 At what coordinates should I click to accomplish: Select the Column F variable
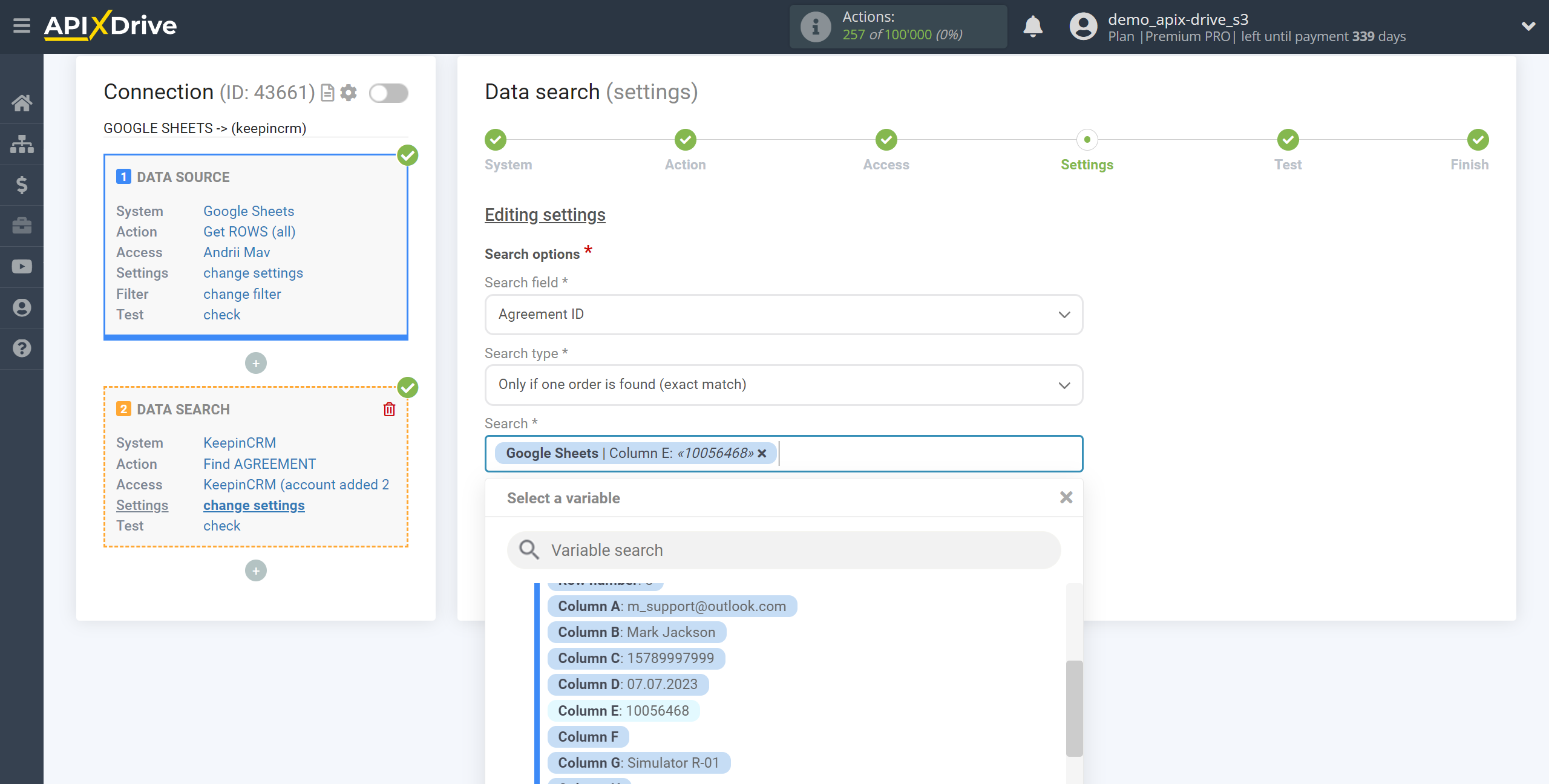(x=588, y=737)
